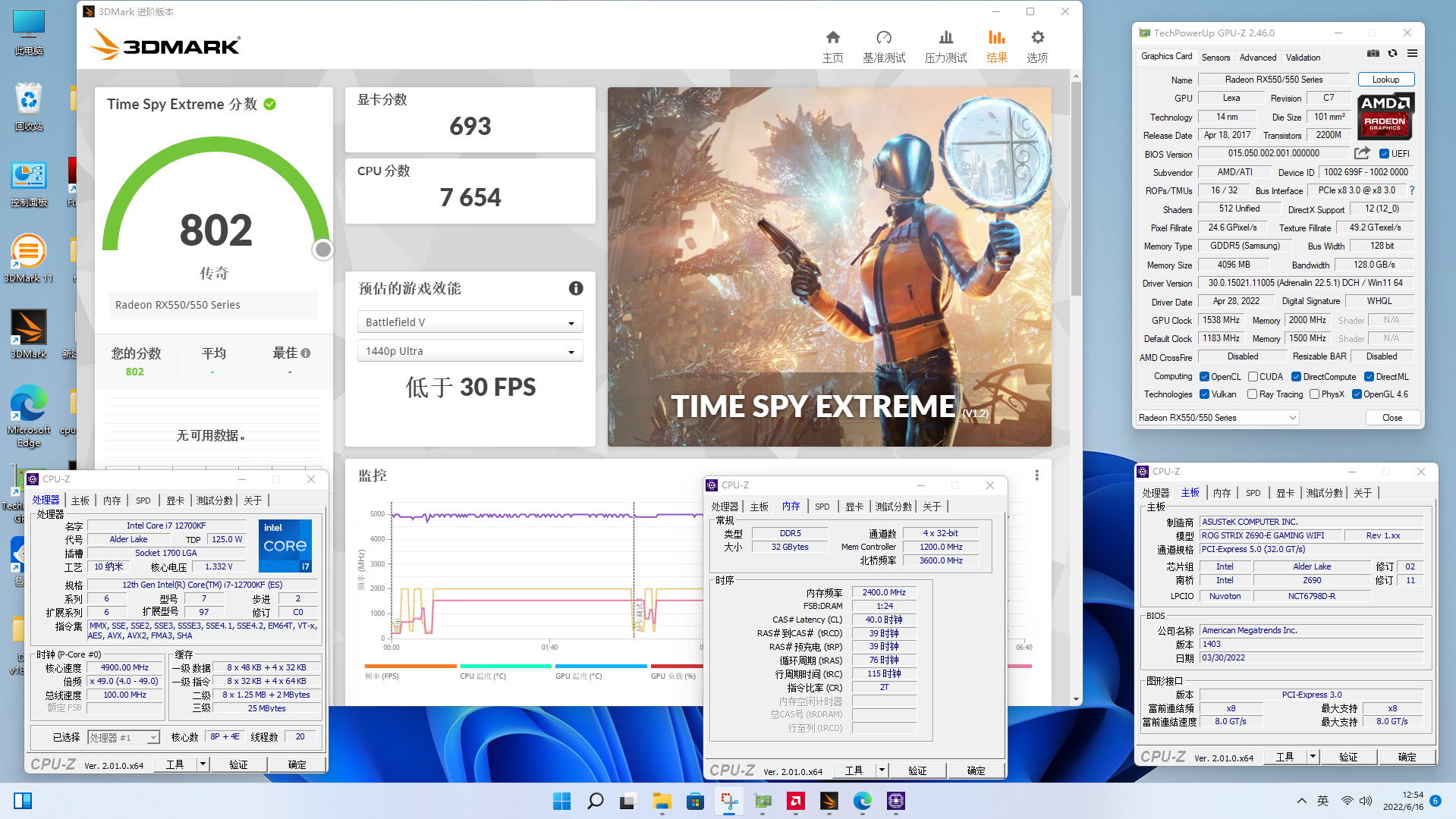Viewport: 1456px width, 819px height.
Task: Click orange FPS legend bar in monitoring
Action: tap(410, 667)
